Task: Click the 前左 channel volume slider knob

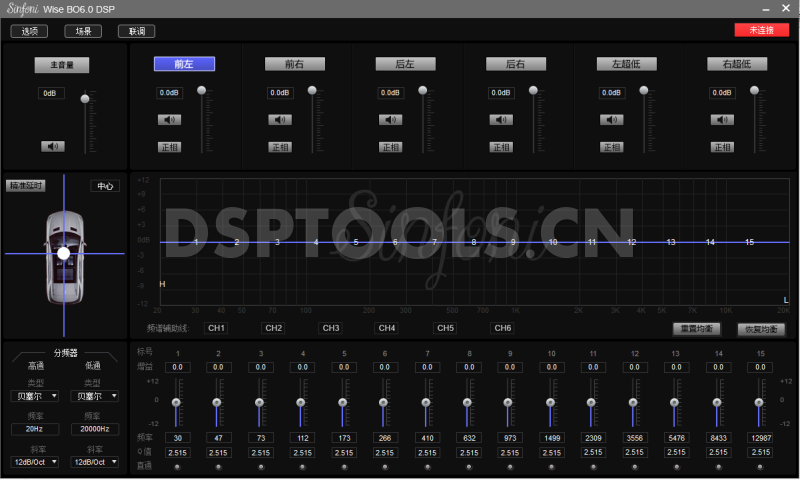Action: click(x=202, y=90)
